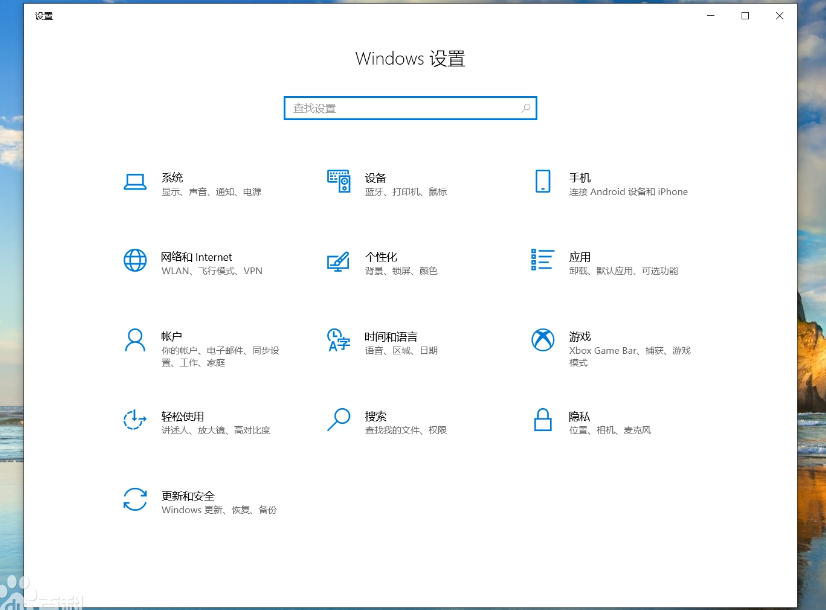
Task: Open 轻松使用 settings title
Action: pos(183,416)
